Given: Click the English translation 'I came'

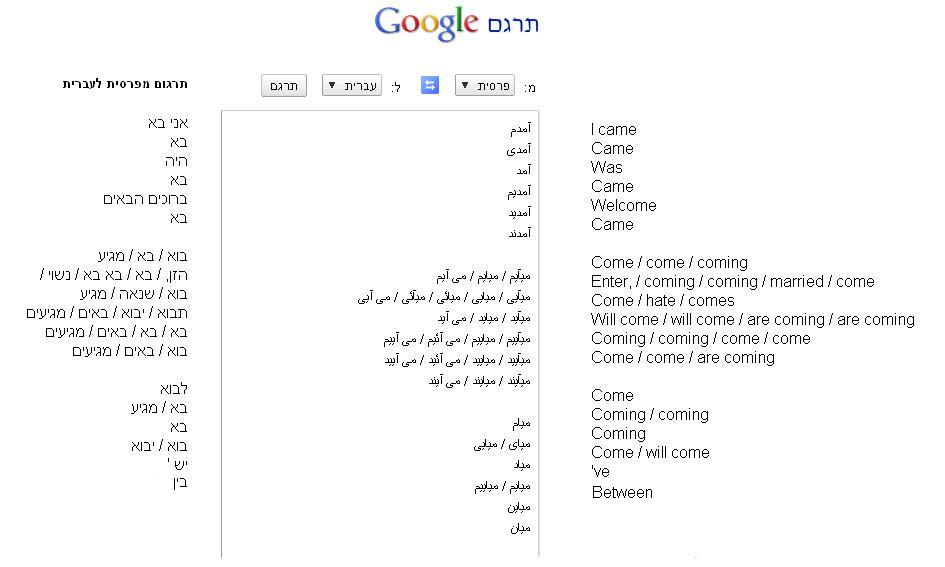Looking at the screenshot, I should point(613,129).
